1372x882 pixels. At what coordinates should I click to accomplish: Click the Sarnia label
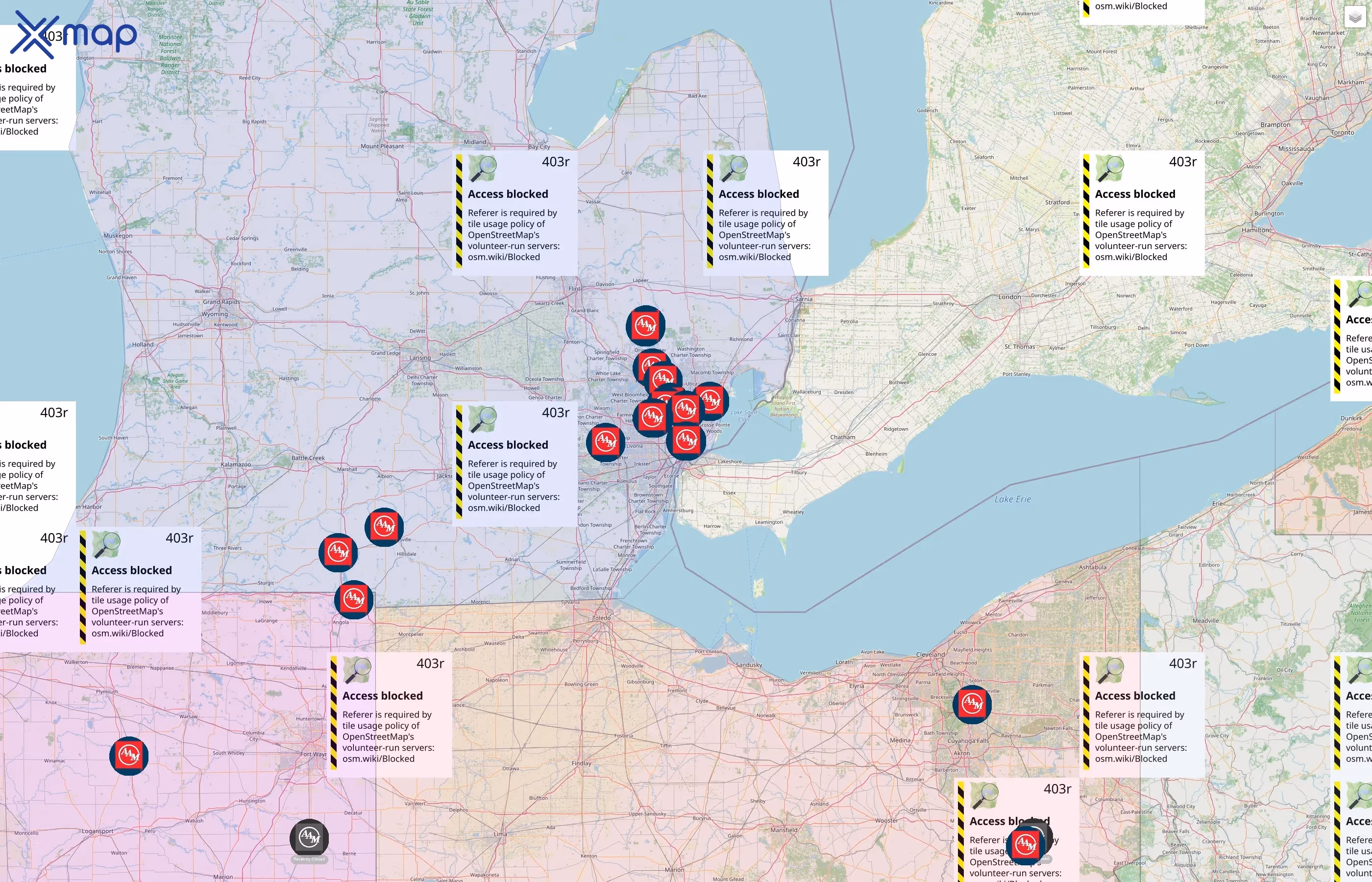[804, 299]
